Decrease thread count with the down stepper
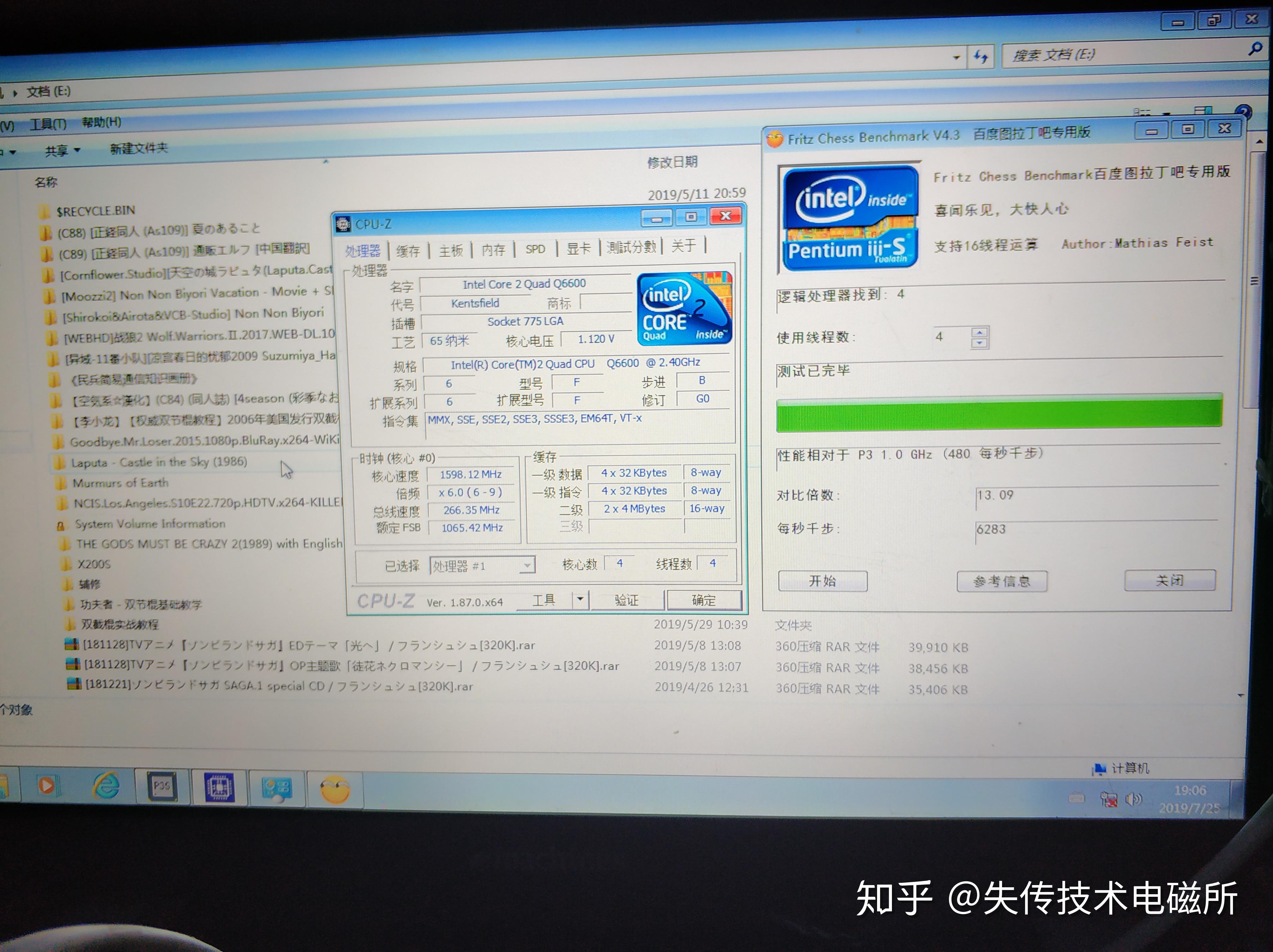1273x952 pixels. click(979, 343)
